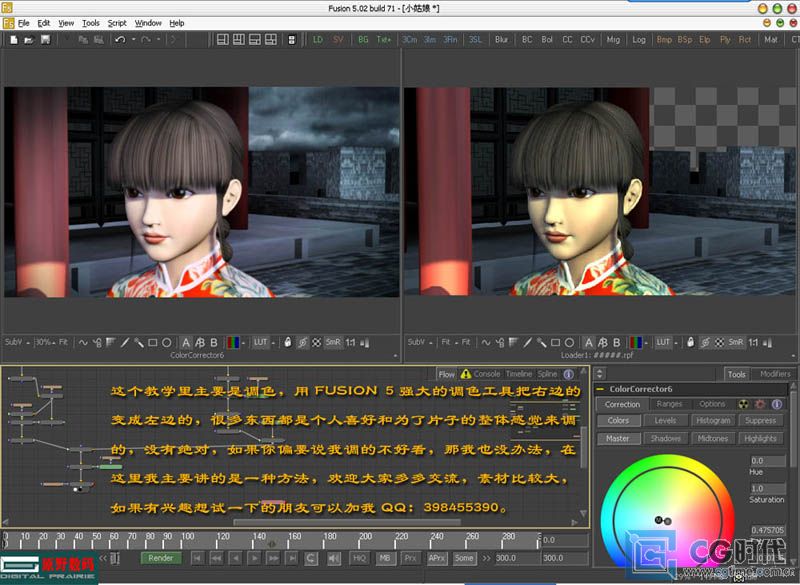Click the waveform icon in right viewer toolbar
The height and width of the screenshot is (585, 800).
[486, 342]
